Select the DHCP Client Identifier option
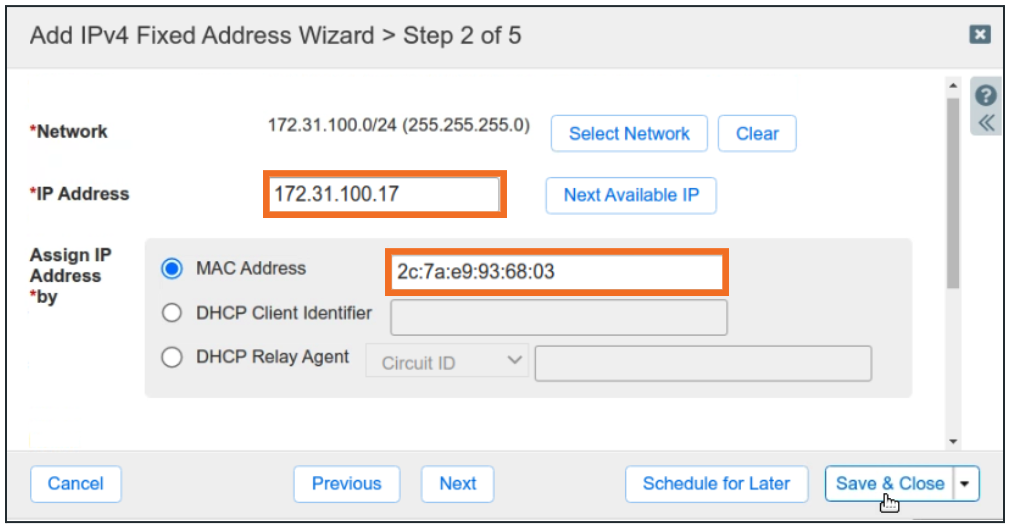1011x528 pixels. (172, 314)
